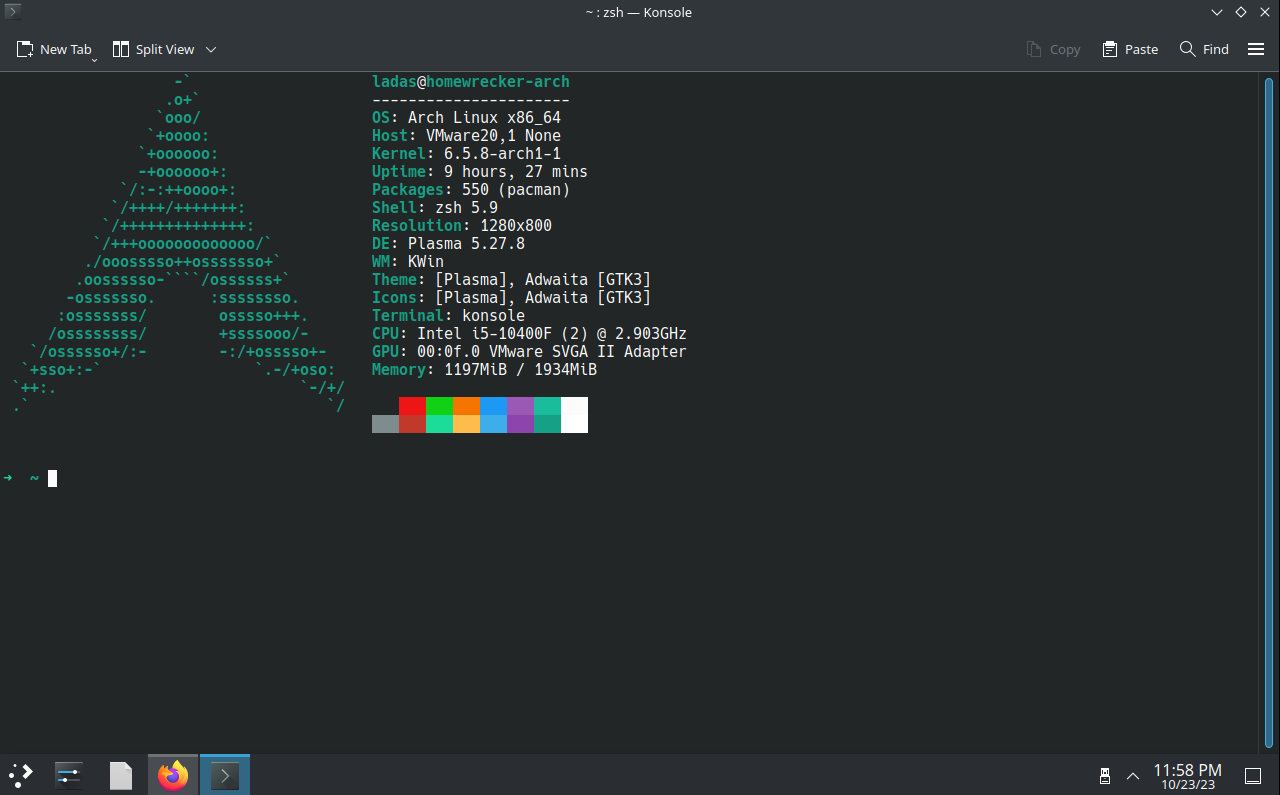The width and height of the screenshot is (1280, 795).
Task: Click the 'Arch Linux x86_64' text
Action: (484, 118)
